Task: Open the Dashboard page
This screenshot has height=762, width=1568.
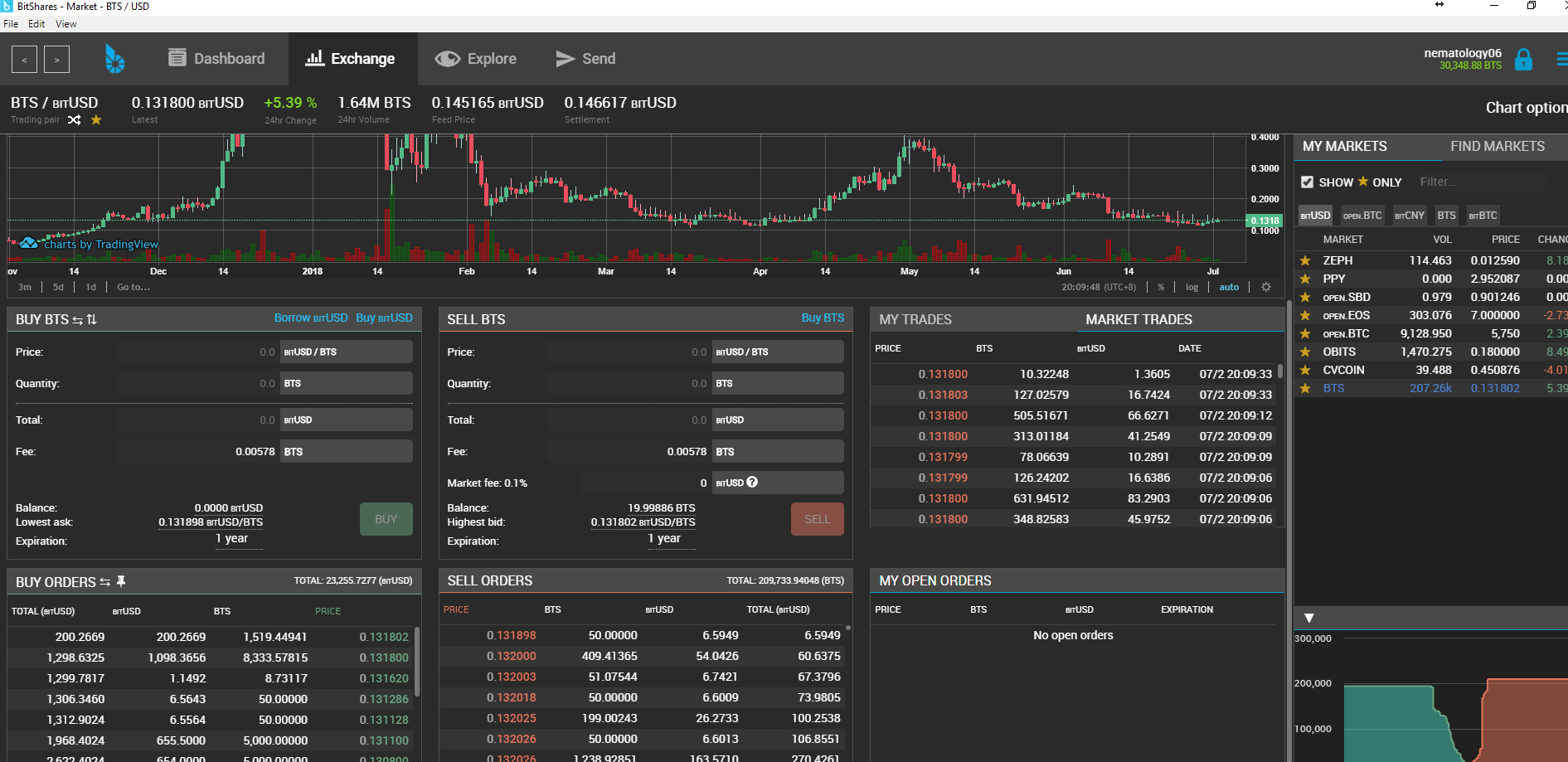Action: (216, 58)
